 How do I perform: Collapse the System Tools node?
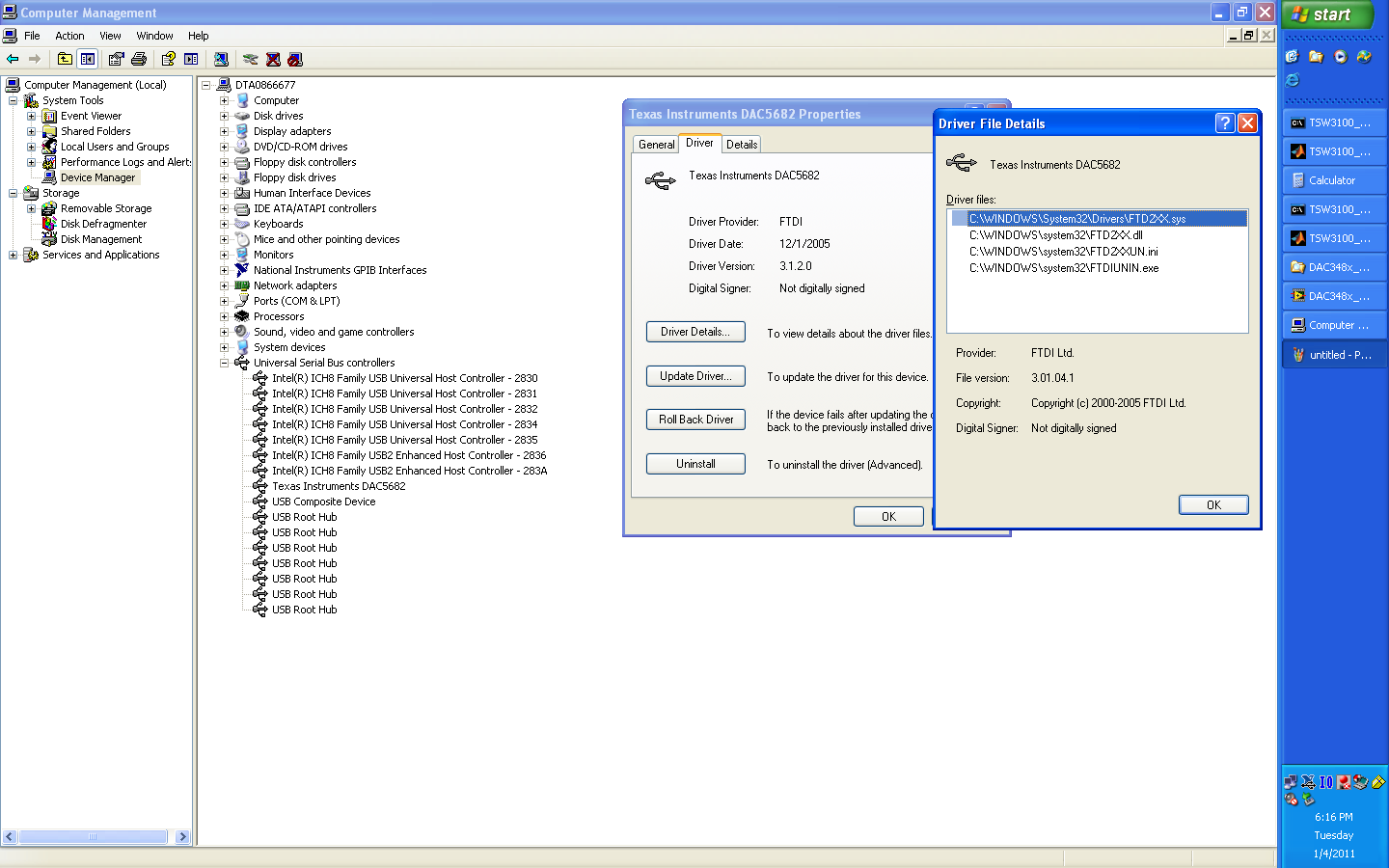click(13, 100)
